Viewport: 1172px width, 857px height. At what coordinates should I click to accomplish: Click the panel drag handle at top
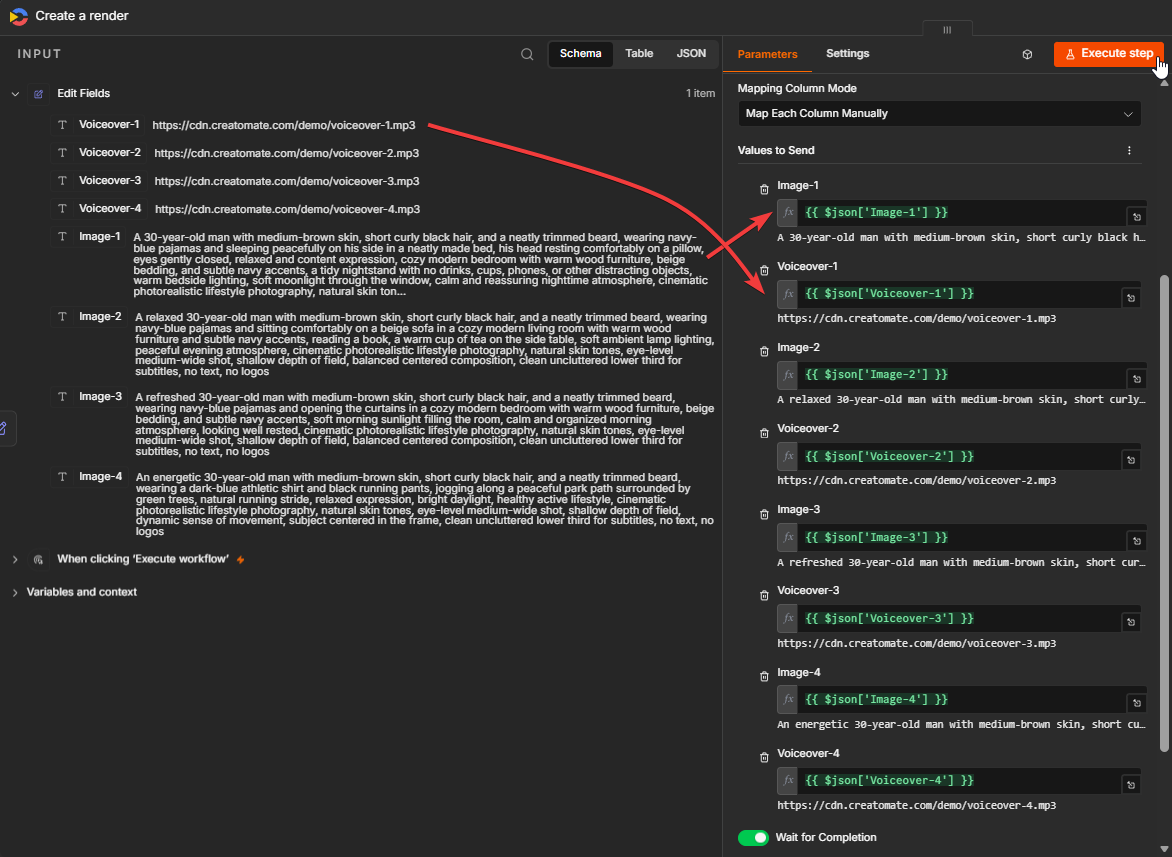(x=947, y=30)
